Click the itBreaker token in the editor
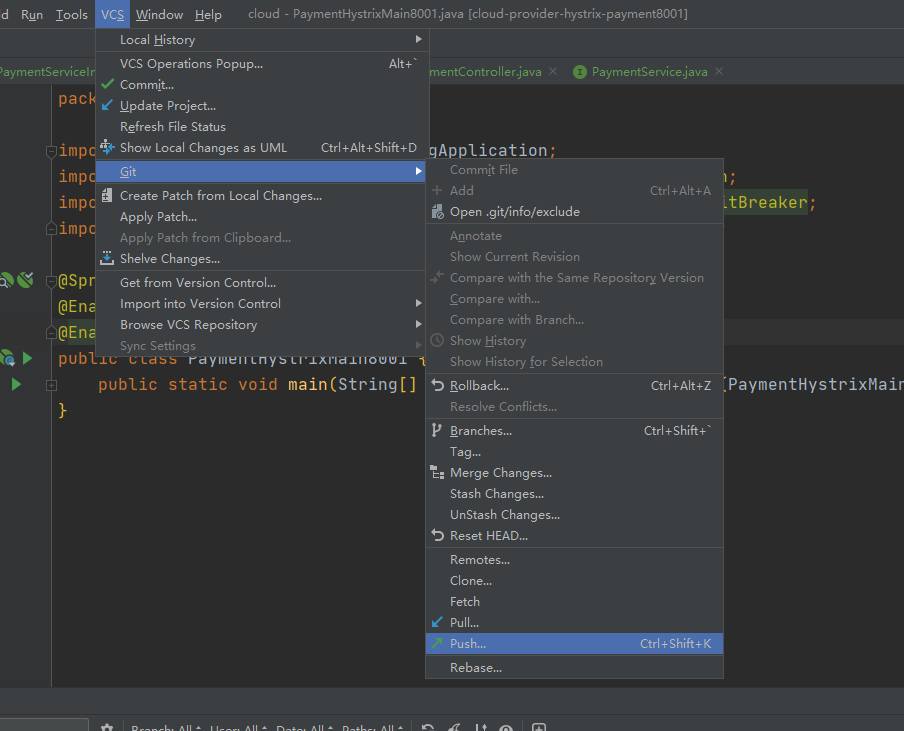The image size is (904, 731). [x=766, y=202]
